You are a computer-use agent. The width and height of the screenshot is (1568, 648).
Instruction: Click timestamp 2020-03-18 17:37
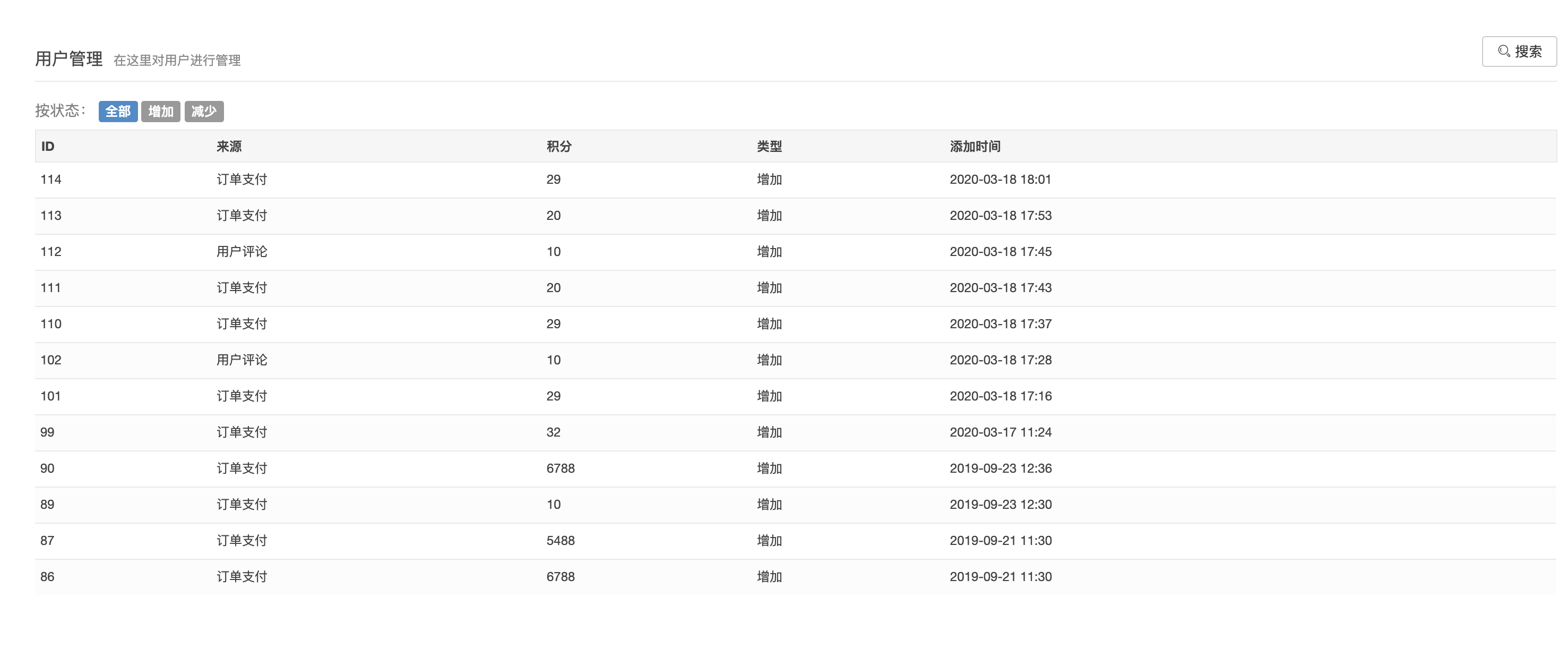pyautogui.click(x=1000, y=324)
